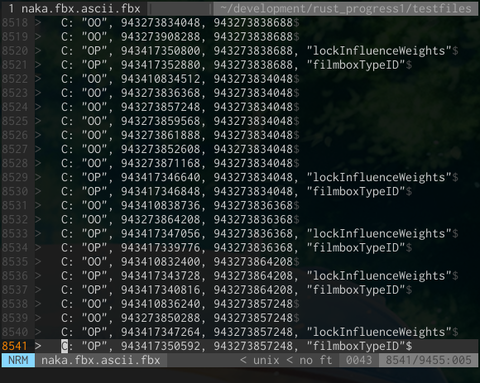
Task: Click "filmboxTypeID" on line 8537
Action: 356,290
